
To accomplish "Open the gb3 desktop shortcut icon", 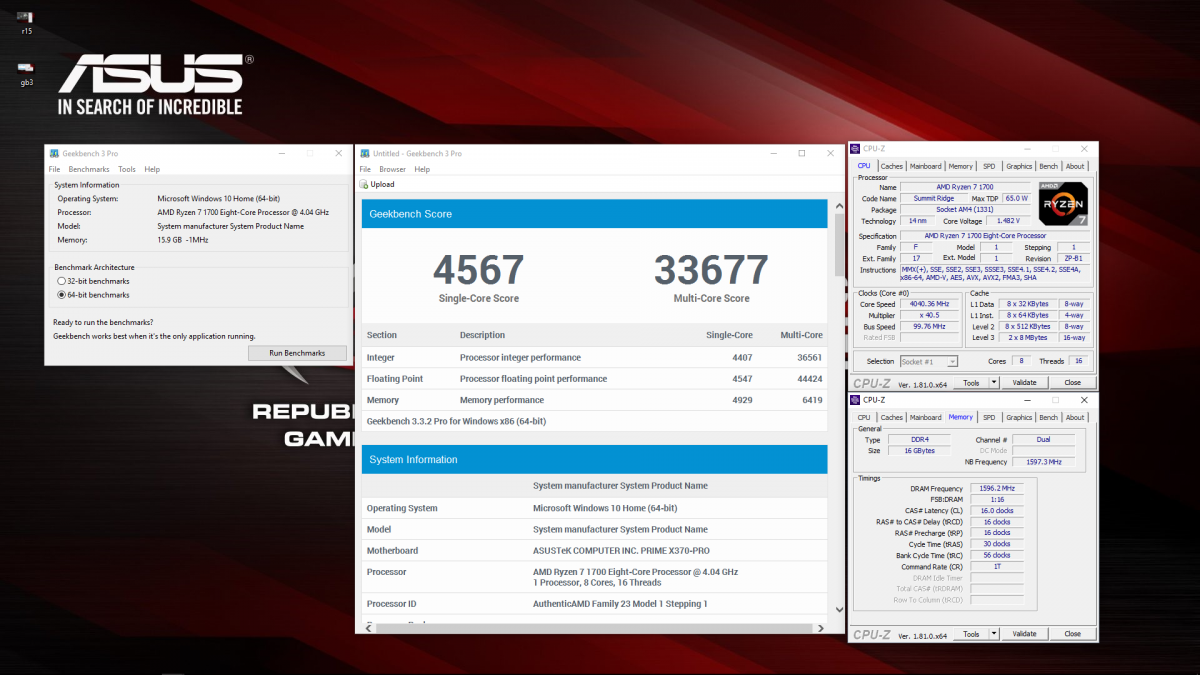I will click(26, 68).
